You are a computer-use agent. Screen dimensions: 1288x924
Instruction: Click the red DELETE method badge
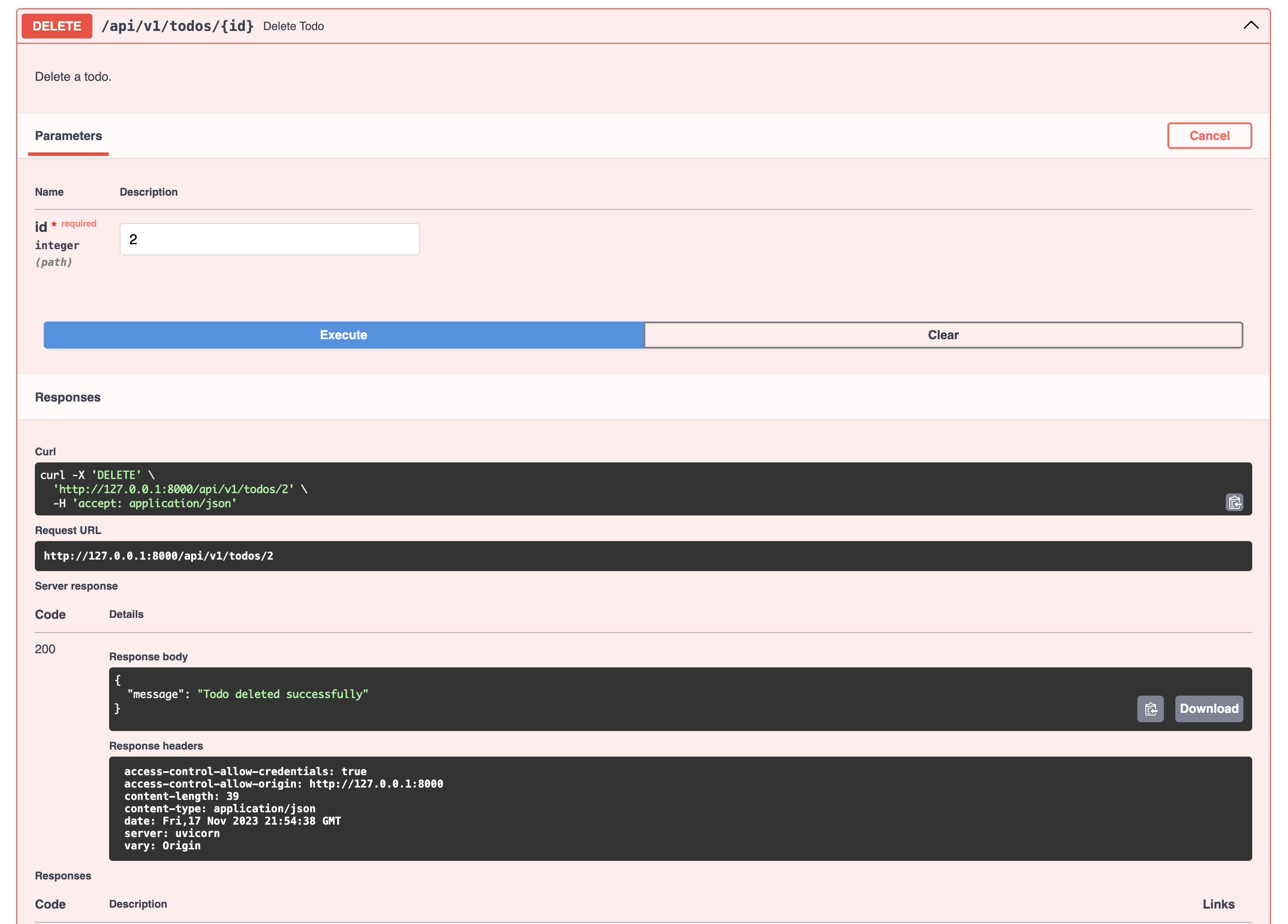click(57, 26)
